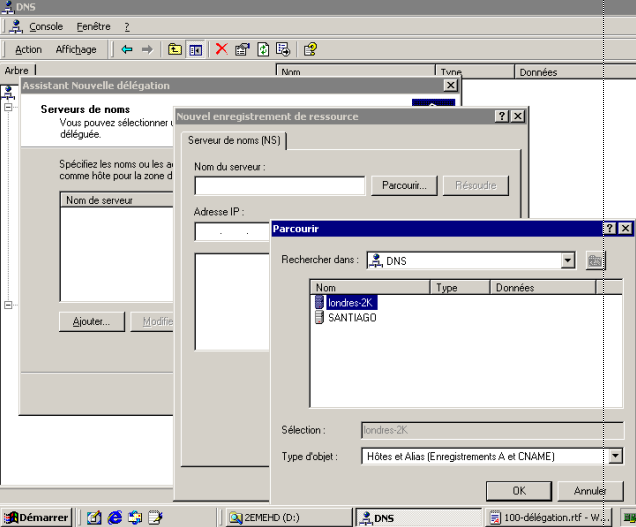Open the Action menu dropdown
This screenshot has width=636, height=527.
(x=28, y=49)
